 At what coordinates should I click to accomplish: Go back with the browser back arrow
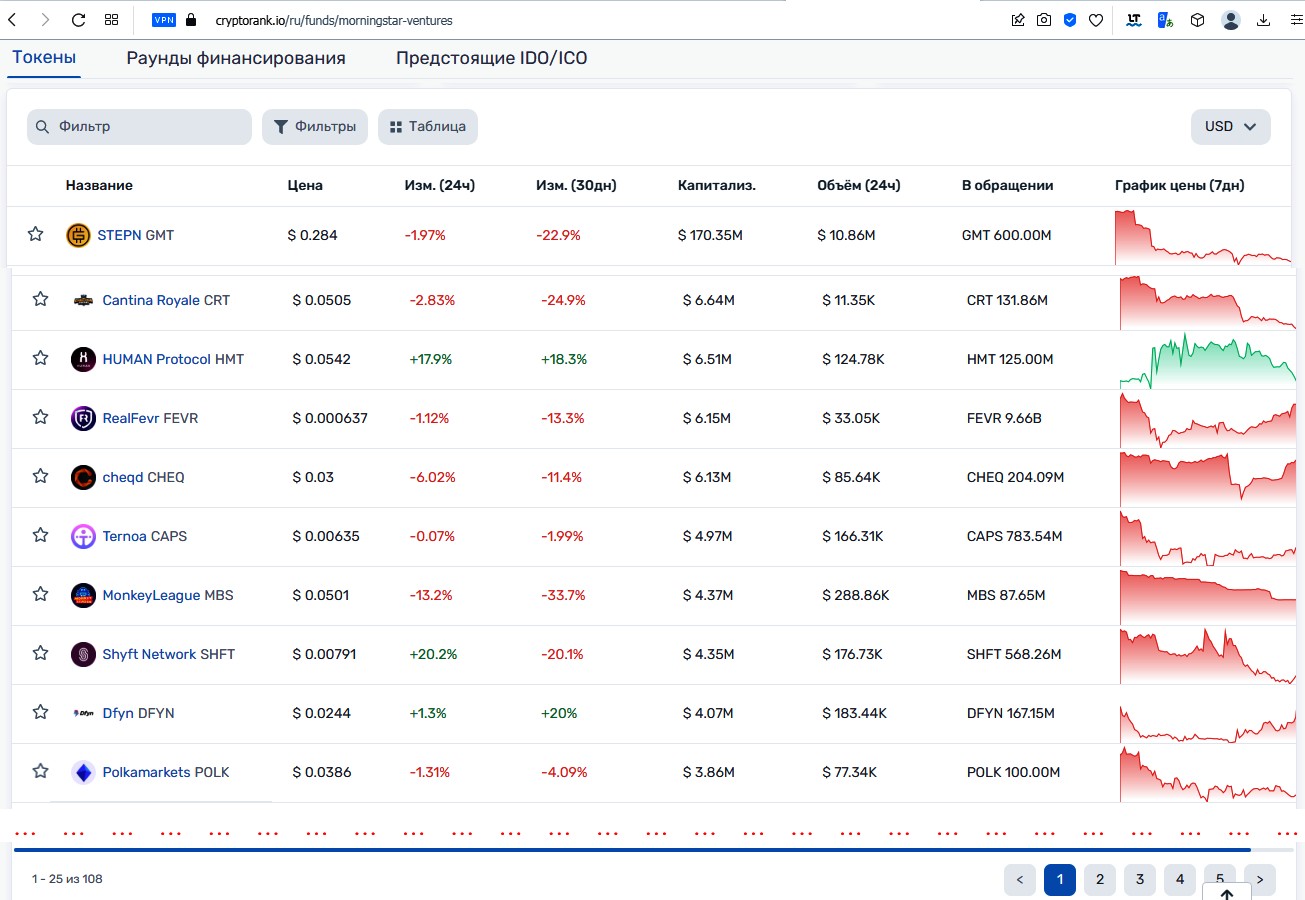pos(12,19)
